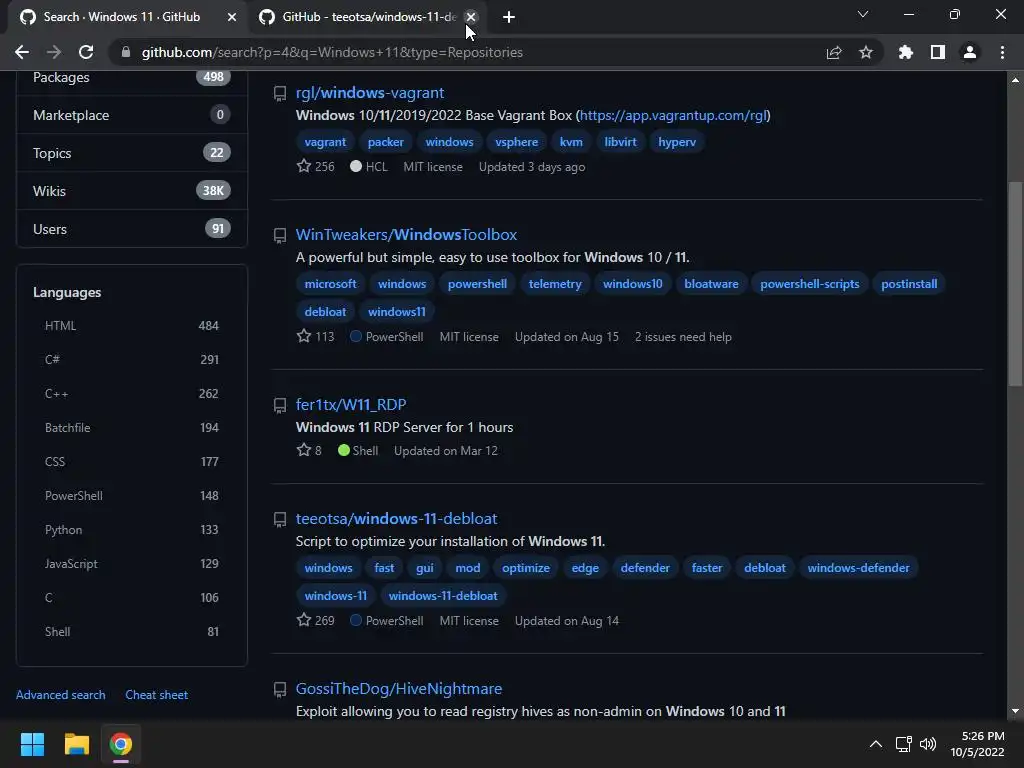Open the GossiTheDog/HiveNightmare repository
Viewport: 1024px width, 768px height.
coord(399,688)
